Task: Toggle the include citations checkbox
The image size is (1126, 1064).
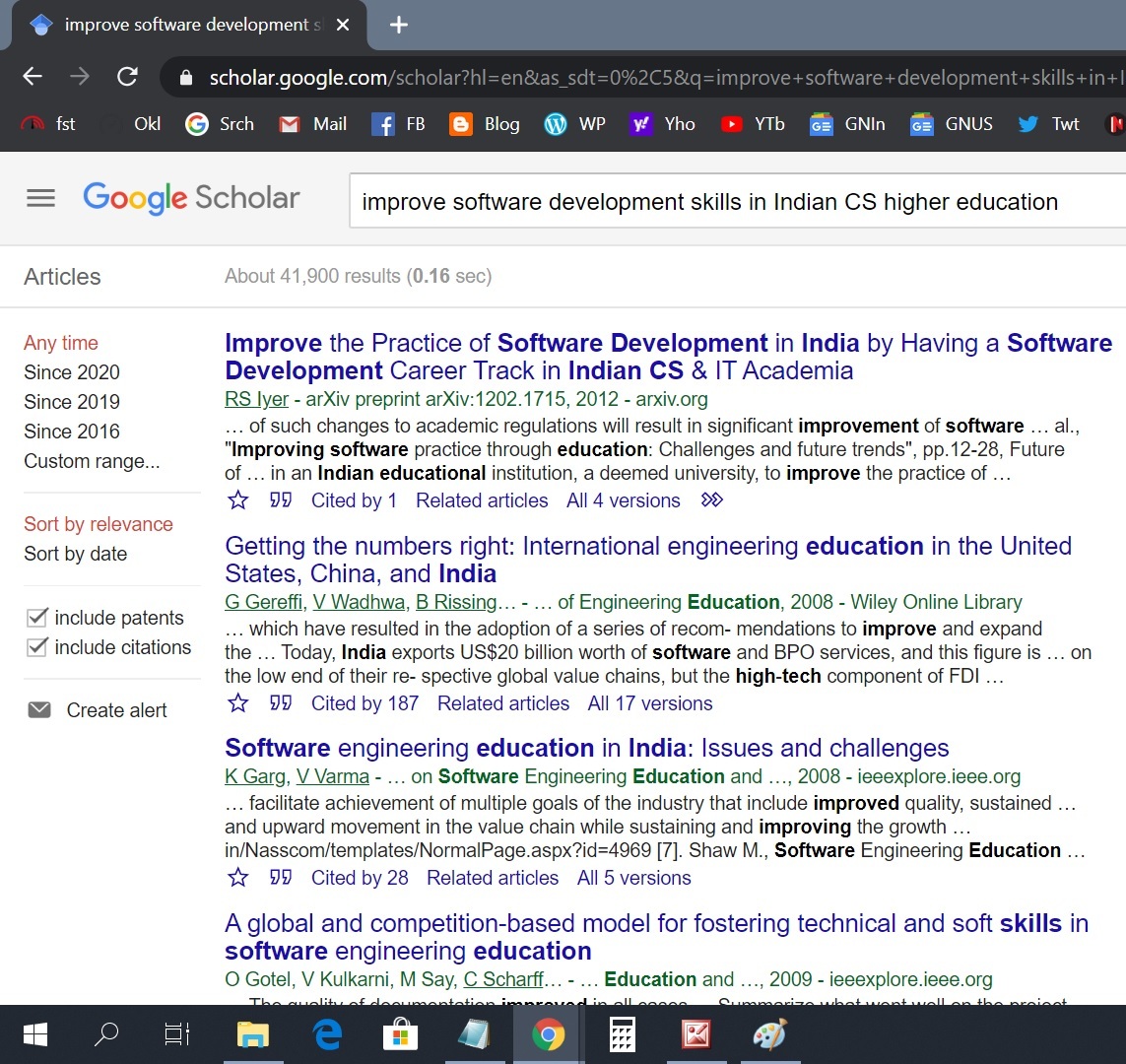Action: pyautogui.click(x=37, y=647)
